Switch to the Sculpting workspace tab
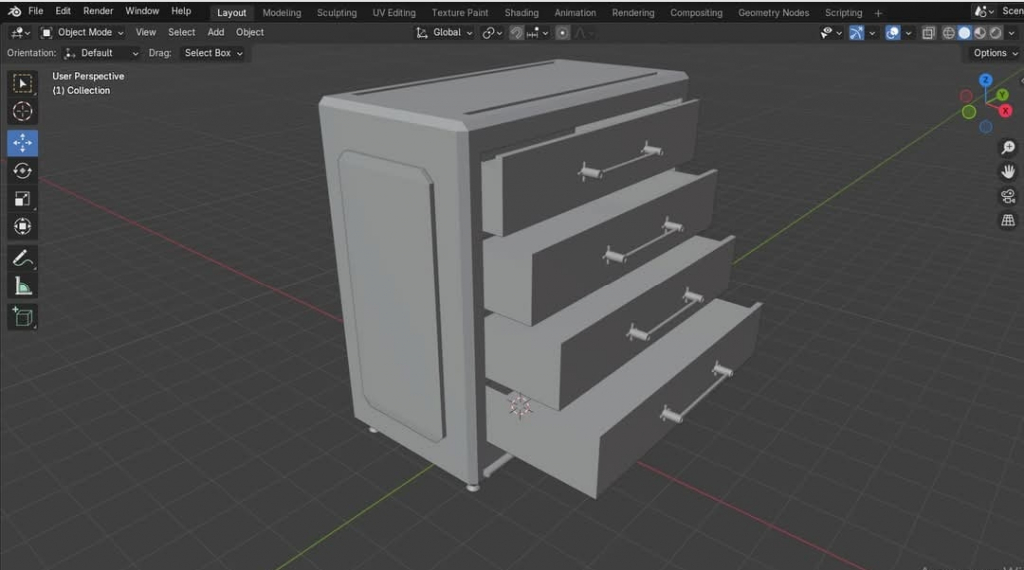Image resolution: width=1024 pixels, height=570 pixels. [x=336, y=13]
